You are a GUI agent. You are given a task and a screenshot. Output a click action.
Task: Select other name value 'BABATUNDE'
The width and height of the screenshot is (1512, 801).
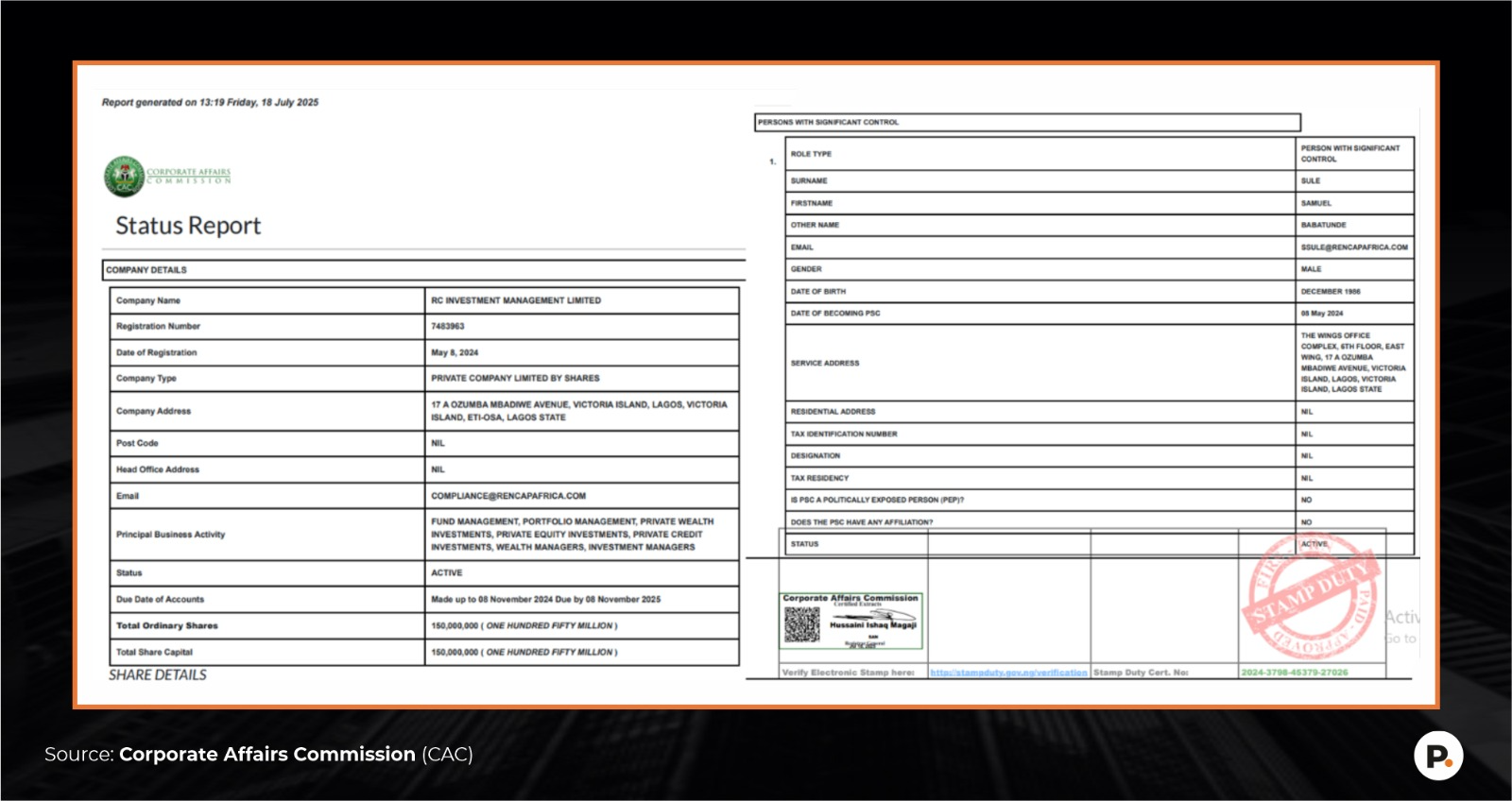pyautogui.click(x=1323, y=225)
